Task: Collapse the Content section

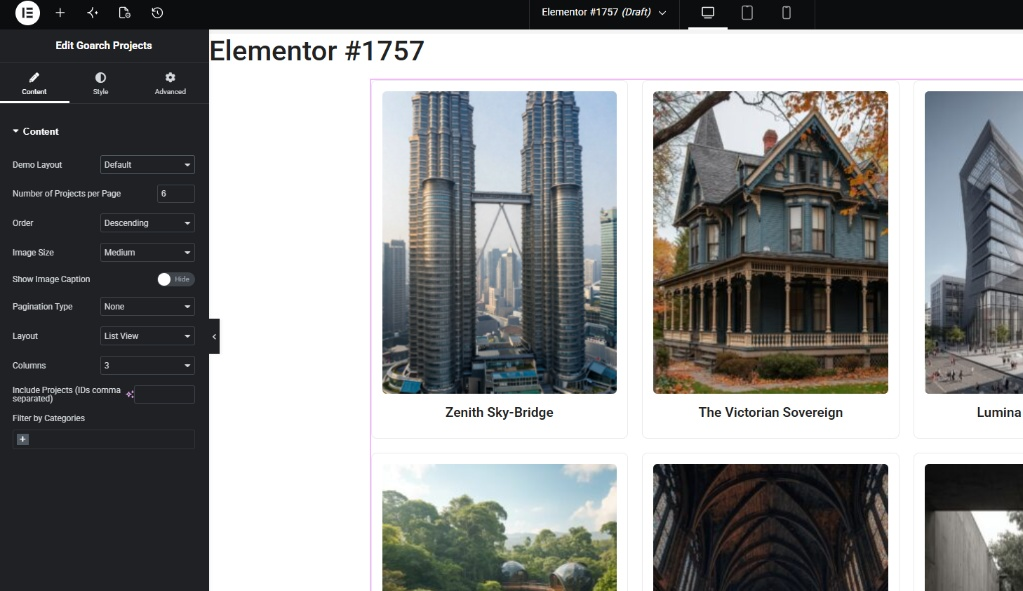Action: 35,131
